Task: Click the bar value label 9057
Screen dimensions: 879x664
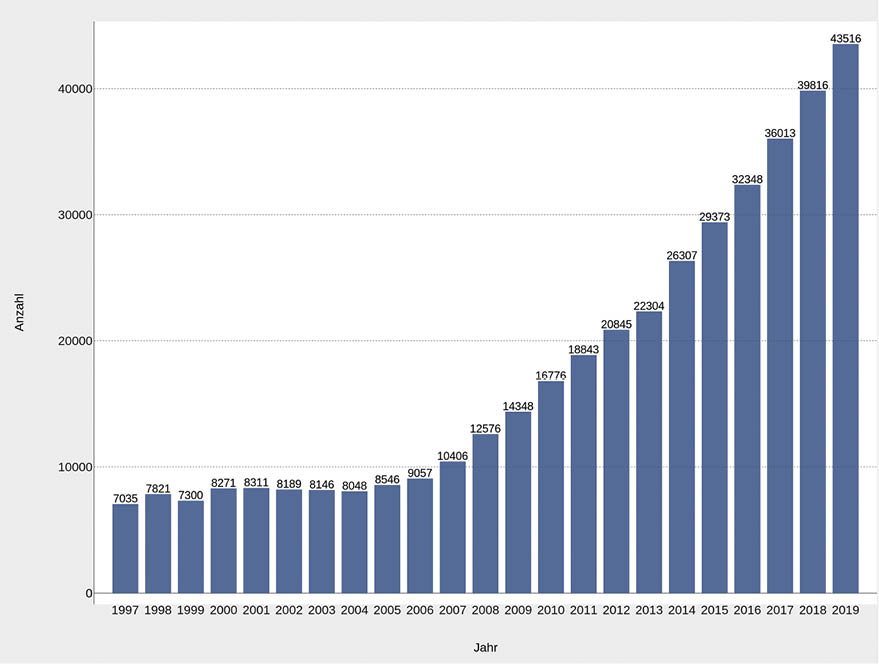Action: [x=420, y=473]
